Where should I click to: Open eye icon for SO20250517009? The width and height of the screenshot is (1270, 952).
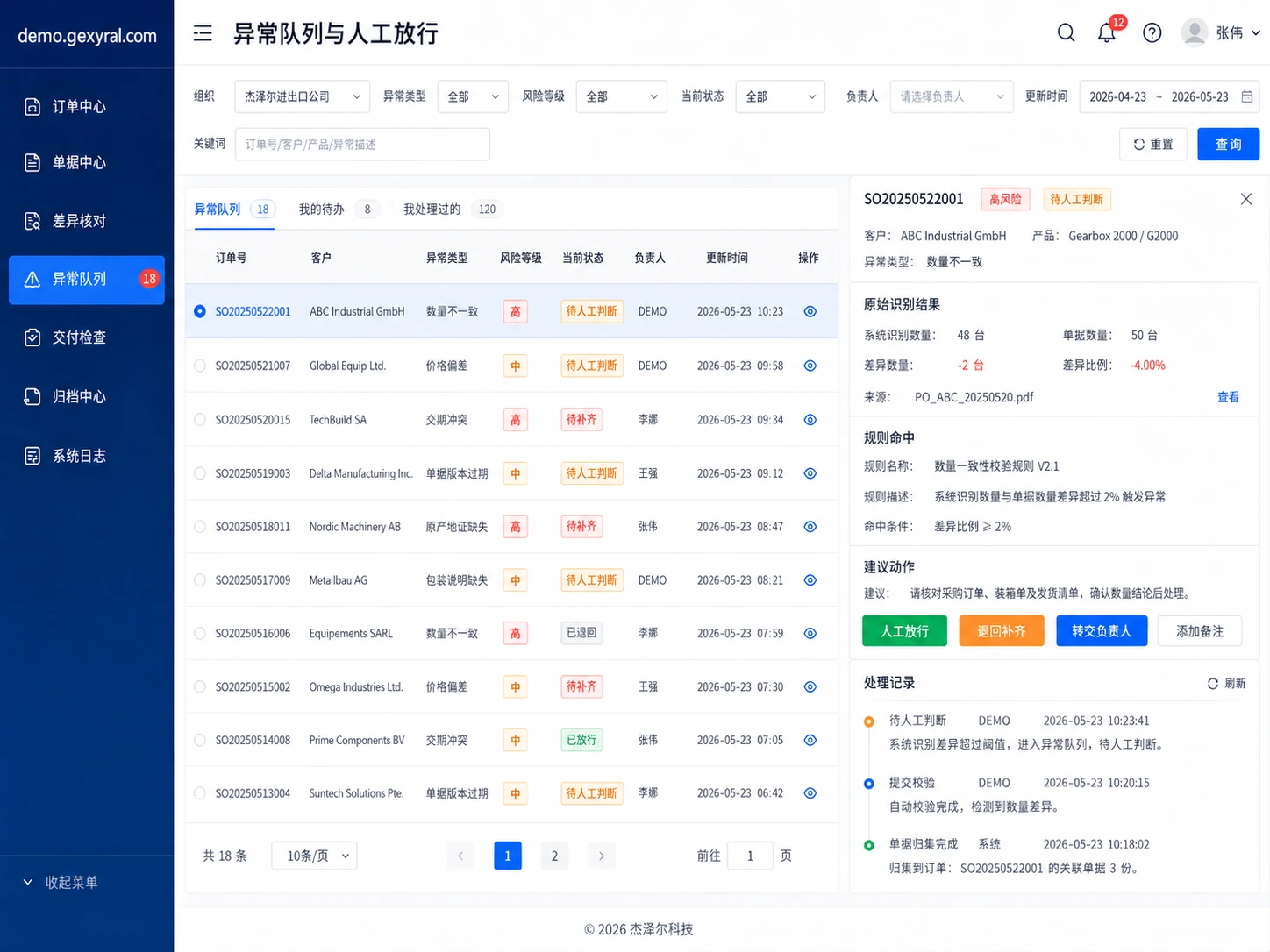[x=810, y=580]
